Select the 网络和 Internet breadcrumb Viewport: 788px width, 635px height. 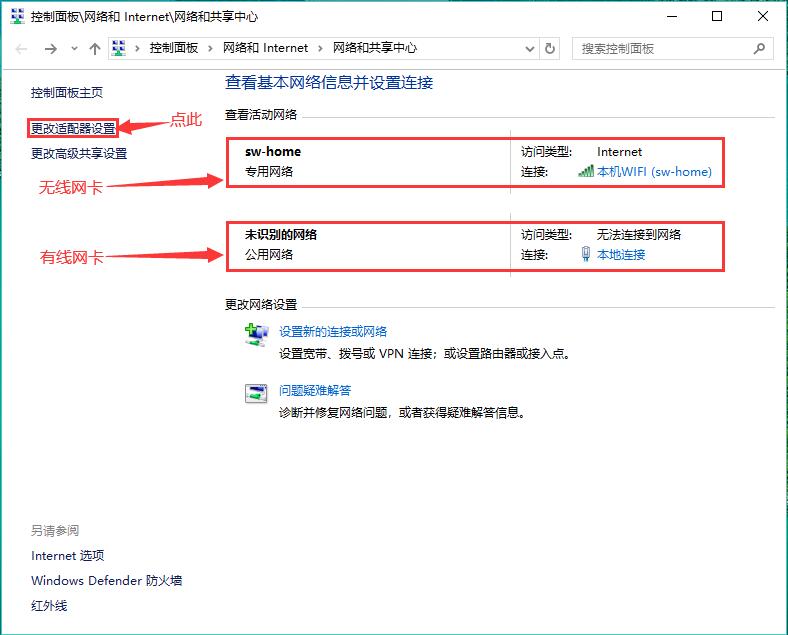tap(265, 48)
